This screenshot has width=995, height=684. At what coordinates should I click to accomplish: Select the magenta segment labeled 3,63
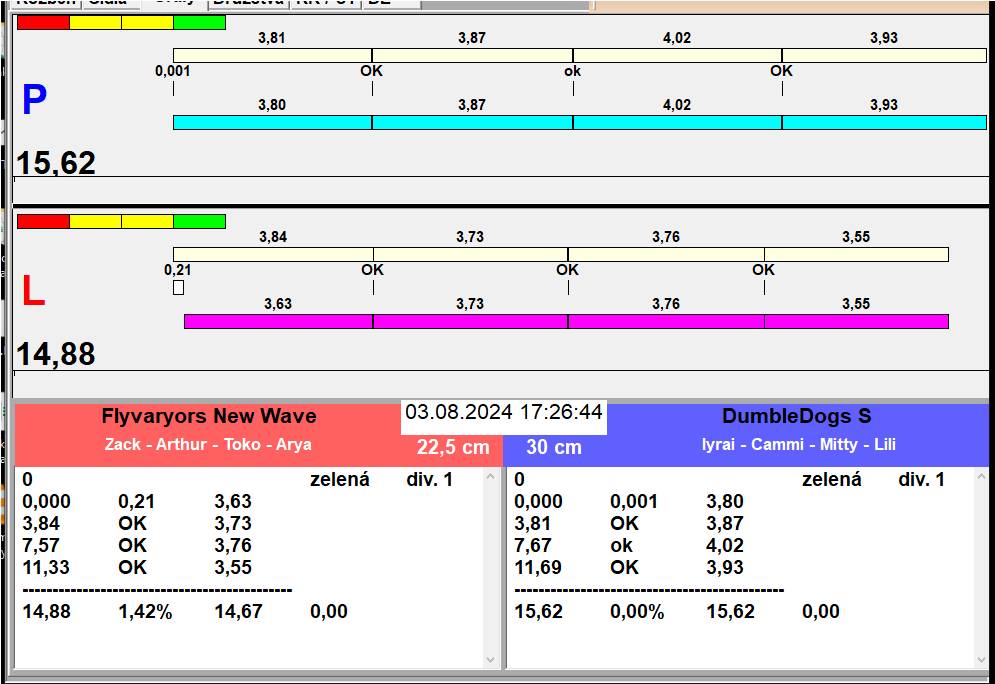point(278,321)
